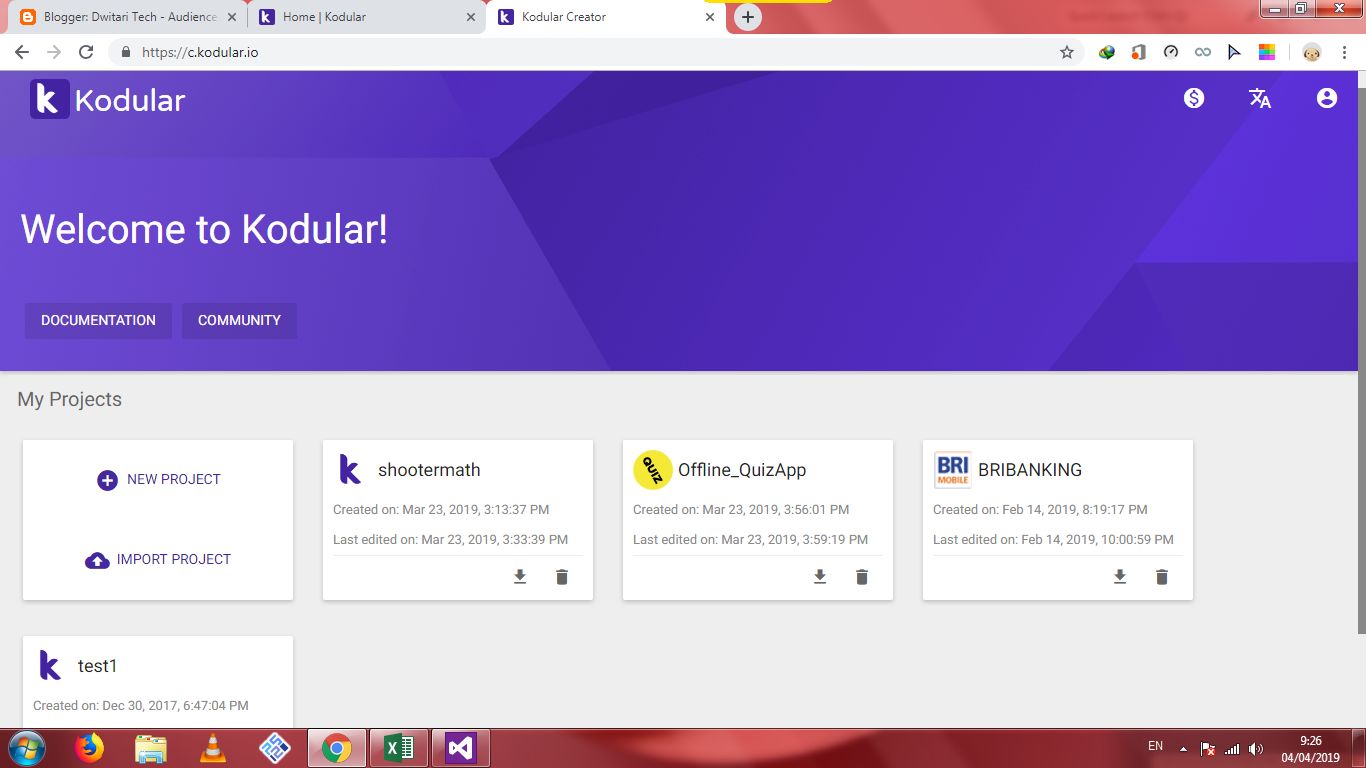The image size is (1366, 768).
Task: Download the BRIBANKING project
Action: tap(1119, 577)
